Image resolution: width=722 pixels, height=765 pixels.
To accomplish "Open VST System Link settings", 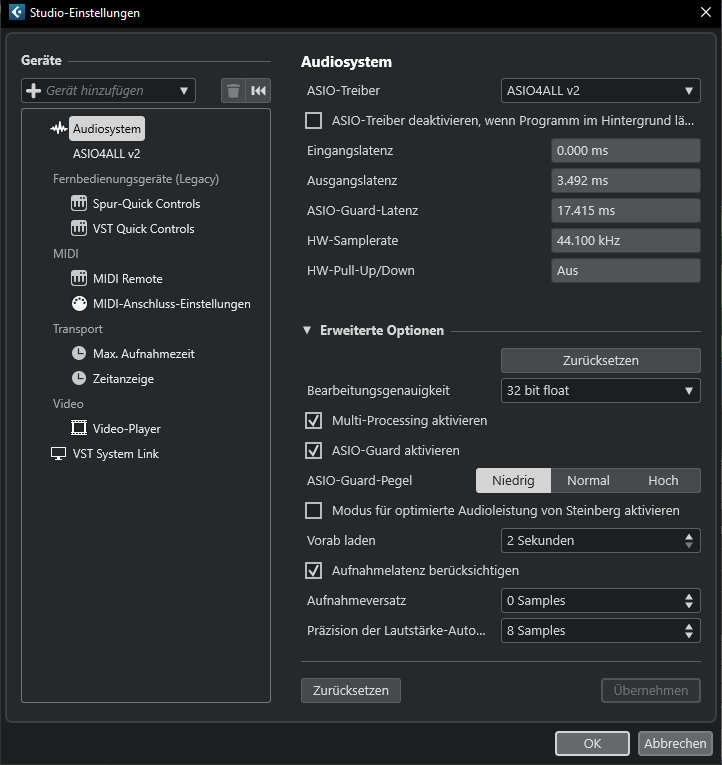I will pyautogui.click(x=115, y=454).
